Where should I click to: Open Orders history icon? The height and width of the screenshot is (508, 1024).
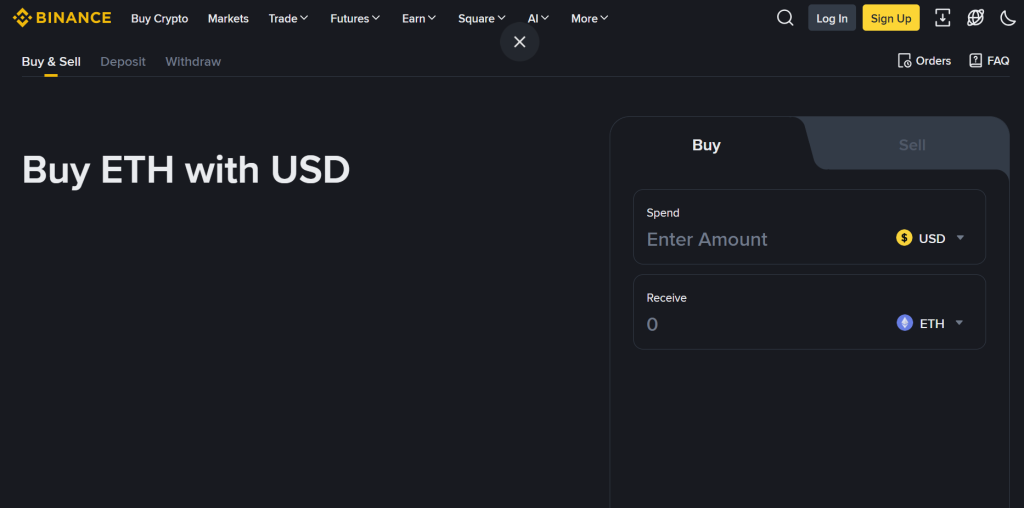tap(904, 61)
